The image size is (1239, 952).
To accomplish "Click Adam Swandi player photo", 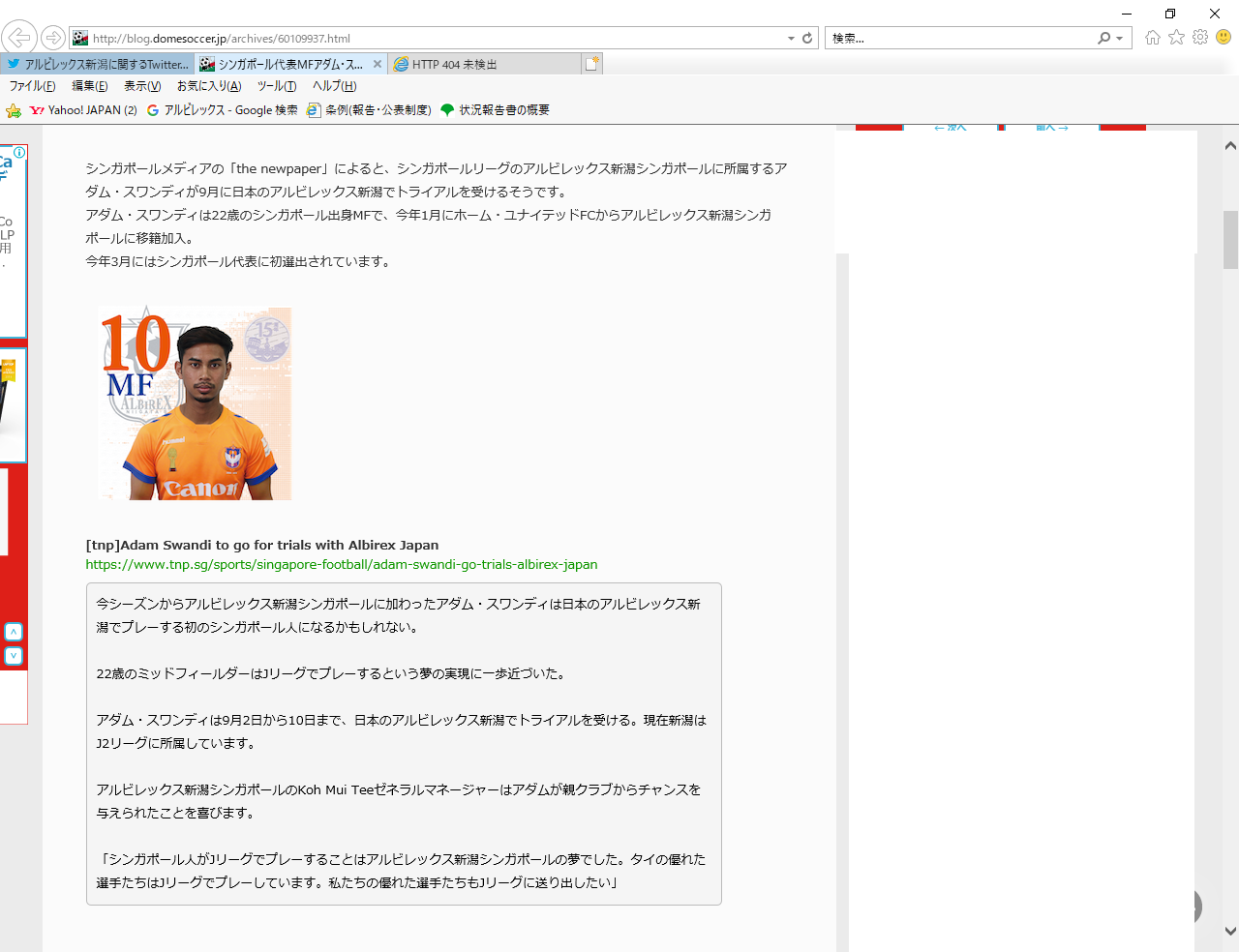I will pos(195,403).
